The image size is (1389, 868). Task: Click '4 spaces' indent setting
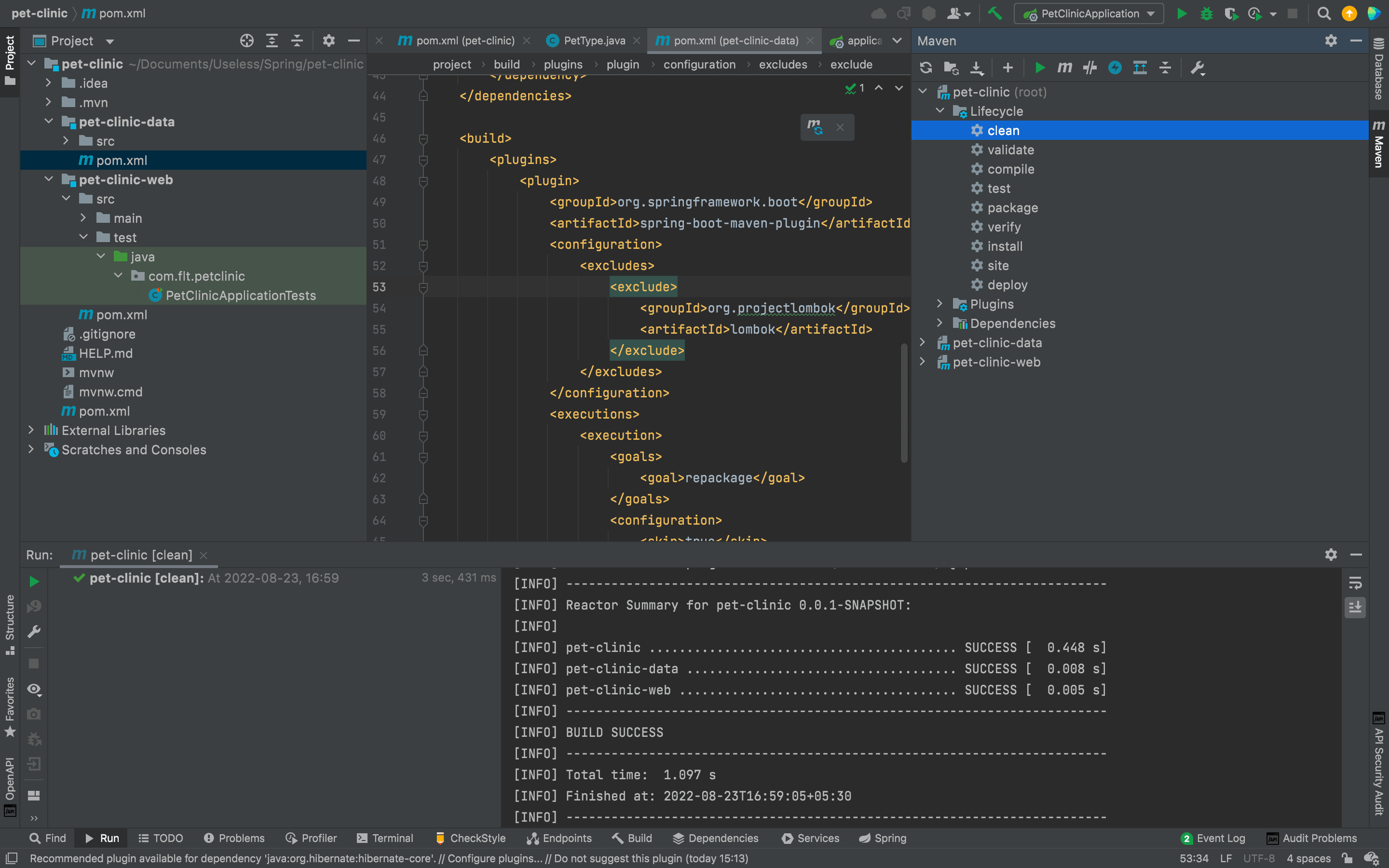1308,858
